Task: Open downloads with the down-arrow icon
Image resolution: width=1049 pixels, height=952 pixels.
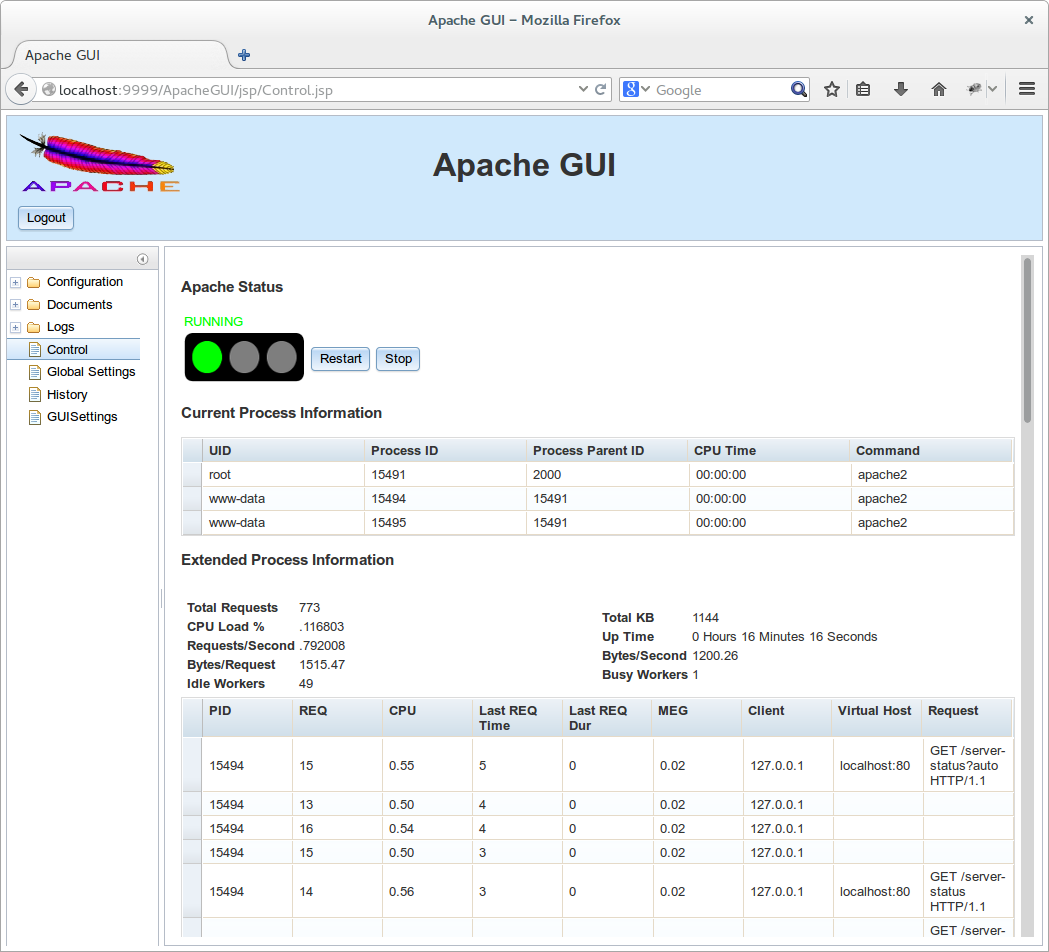Action: click(x=900, y=89)
